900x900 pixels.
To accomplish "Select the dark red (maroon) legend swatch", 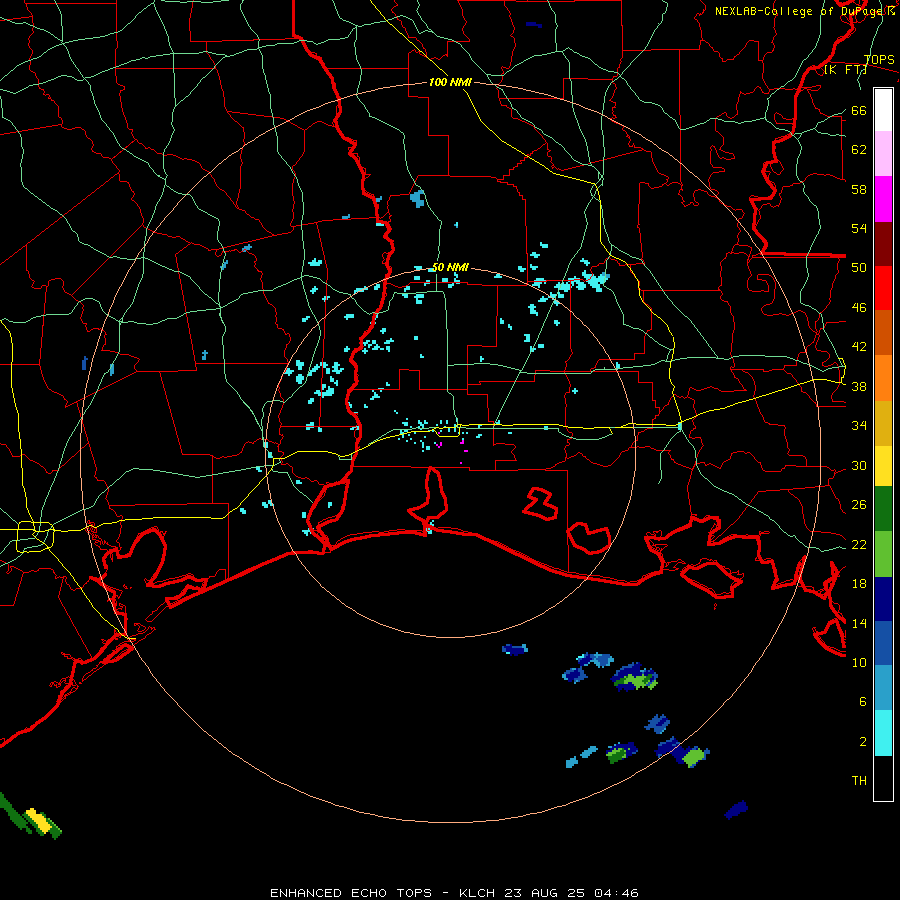I will click(883, 244).
